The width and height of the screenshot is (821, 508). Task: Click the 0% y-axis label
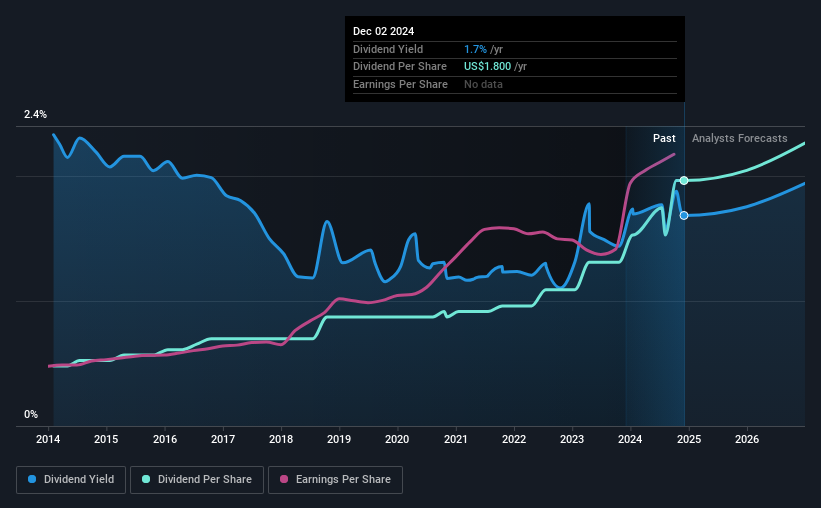31,414
